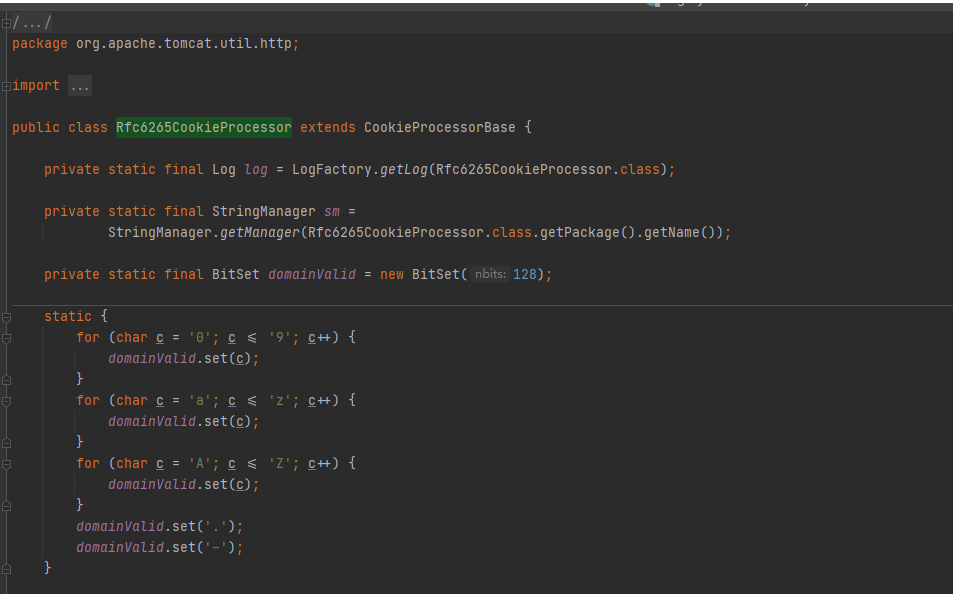Click the 'package' keyword
The height and width of the screenshot is (596, 953).
pyautogui.click(x=40, y=44)
